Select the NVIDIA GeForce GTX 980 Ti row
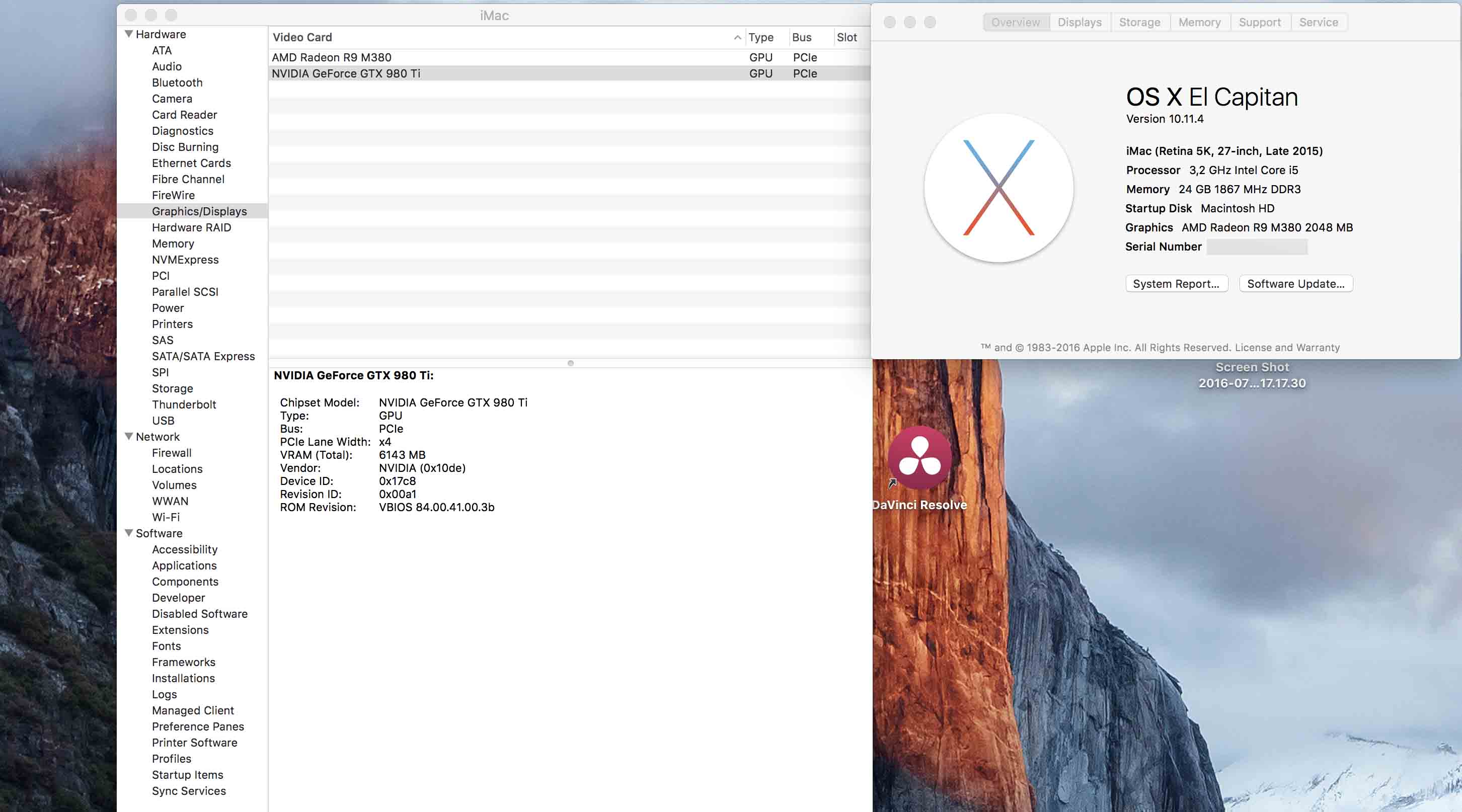1462x812 pixels. 569,73
